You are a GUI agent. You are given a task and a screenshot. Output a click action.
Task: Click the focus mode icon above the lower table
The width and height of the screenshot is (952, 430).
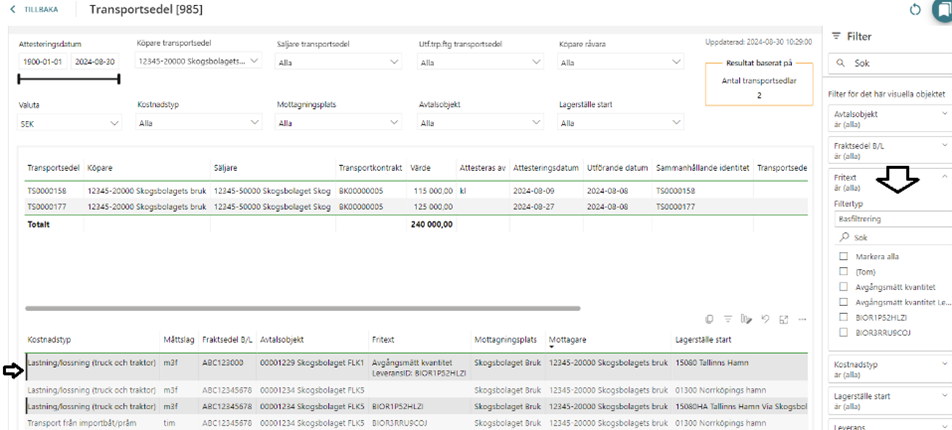[783, 319]
